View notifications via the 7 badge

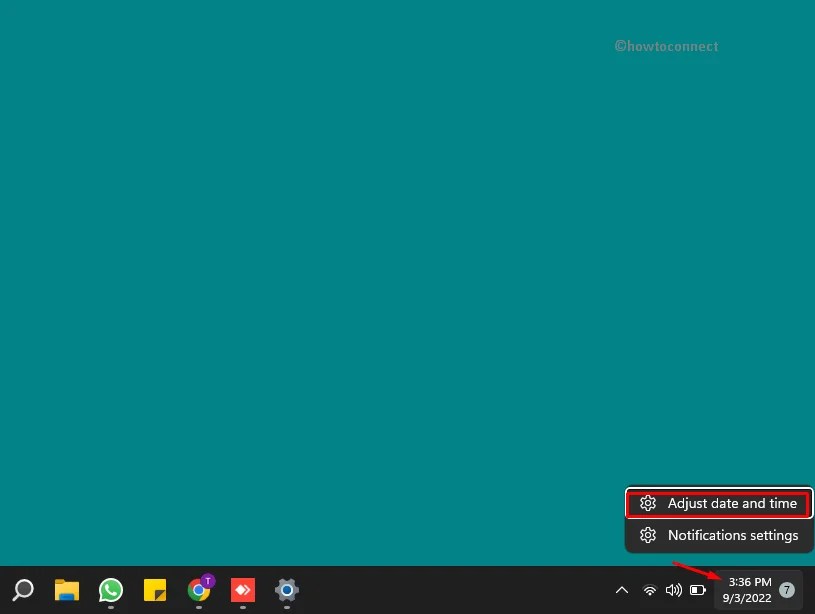[x=788, y=590]
